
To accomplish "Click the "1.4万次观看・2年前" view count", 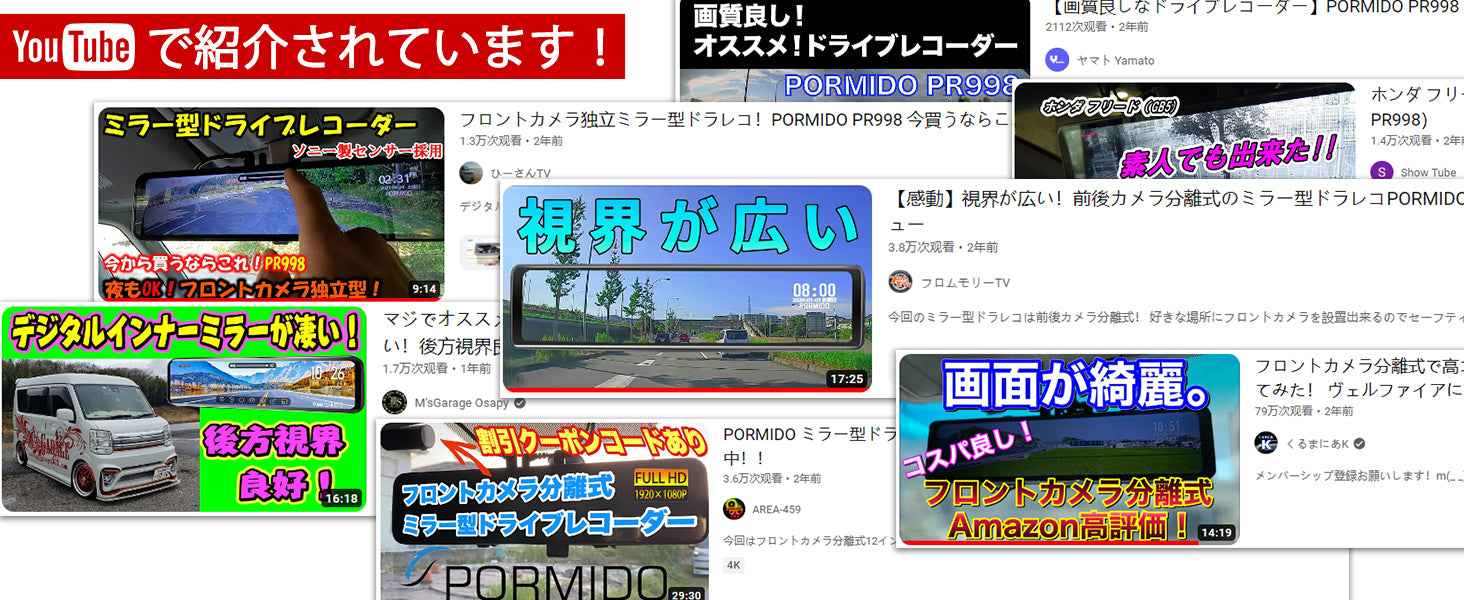I will click(x=1417, y=142).
